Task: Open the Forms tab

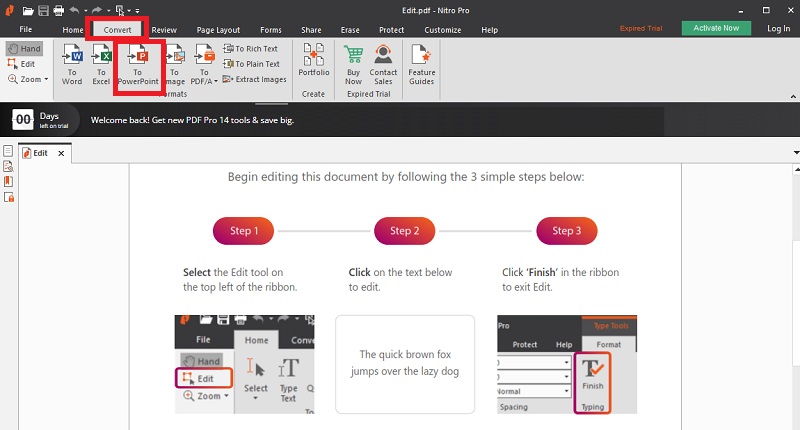Action: pyautogui.click(x=270, y=30)
